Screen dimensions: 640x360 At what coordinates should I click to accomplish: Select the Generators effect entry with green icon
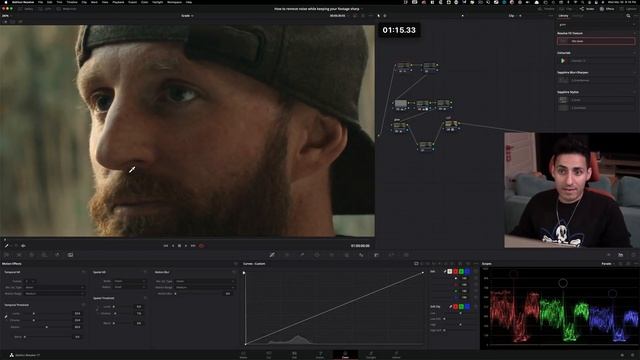596,60
